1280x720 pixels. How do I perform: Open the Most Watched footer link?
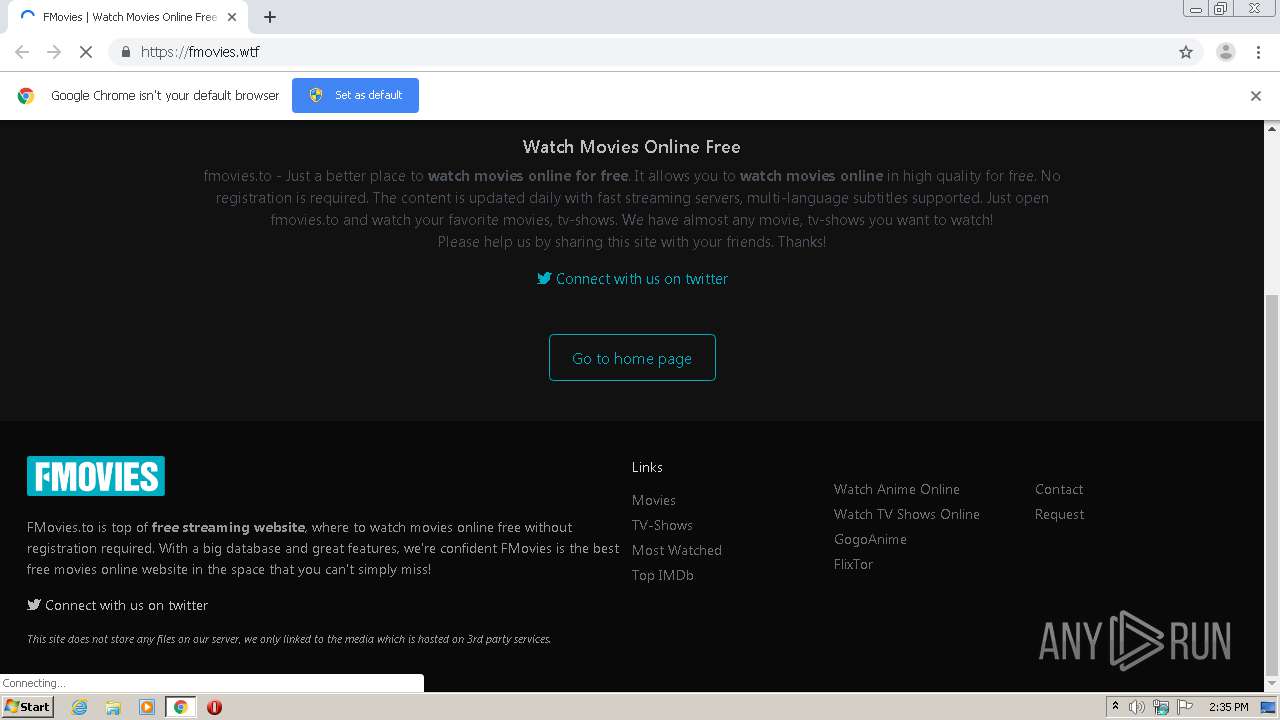click(x=677, y=550)
